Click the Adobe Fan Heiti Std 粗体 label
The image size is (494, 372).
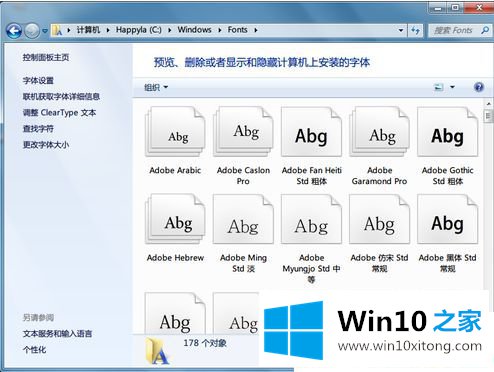point(312,176)
